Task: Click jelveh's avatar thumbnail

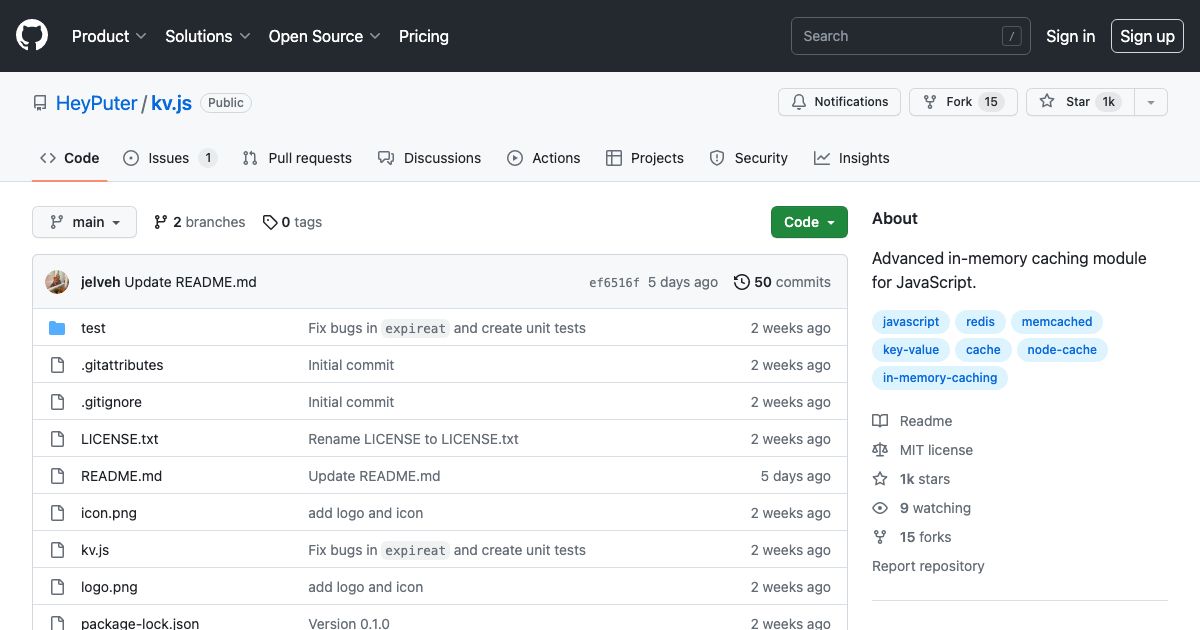Action: [57, 281]
